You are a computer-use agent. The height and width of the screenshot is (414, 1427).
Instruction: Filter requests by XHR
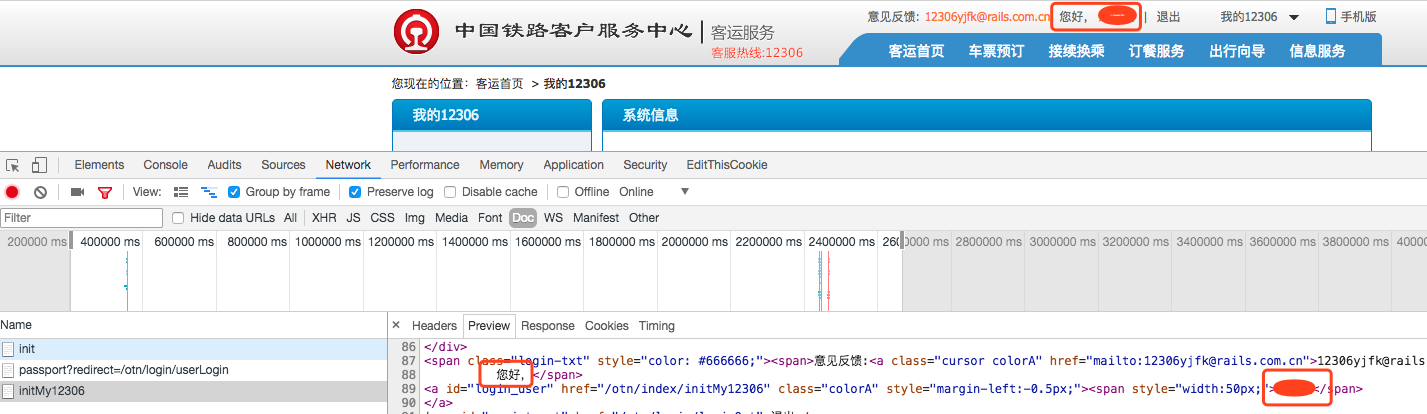click(x=324, y=218)
